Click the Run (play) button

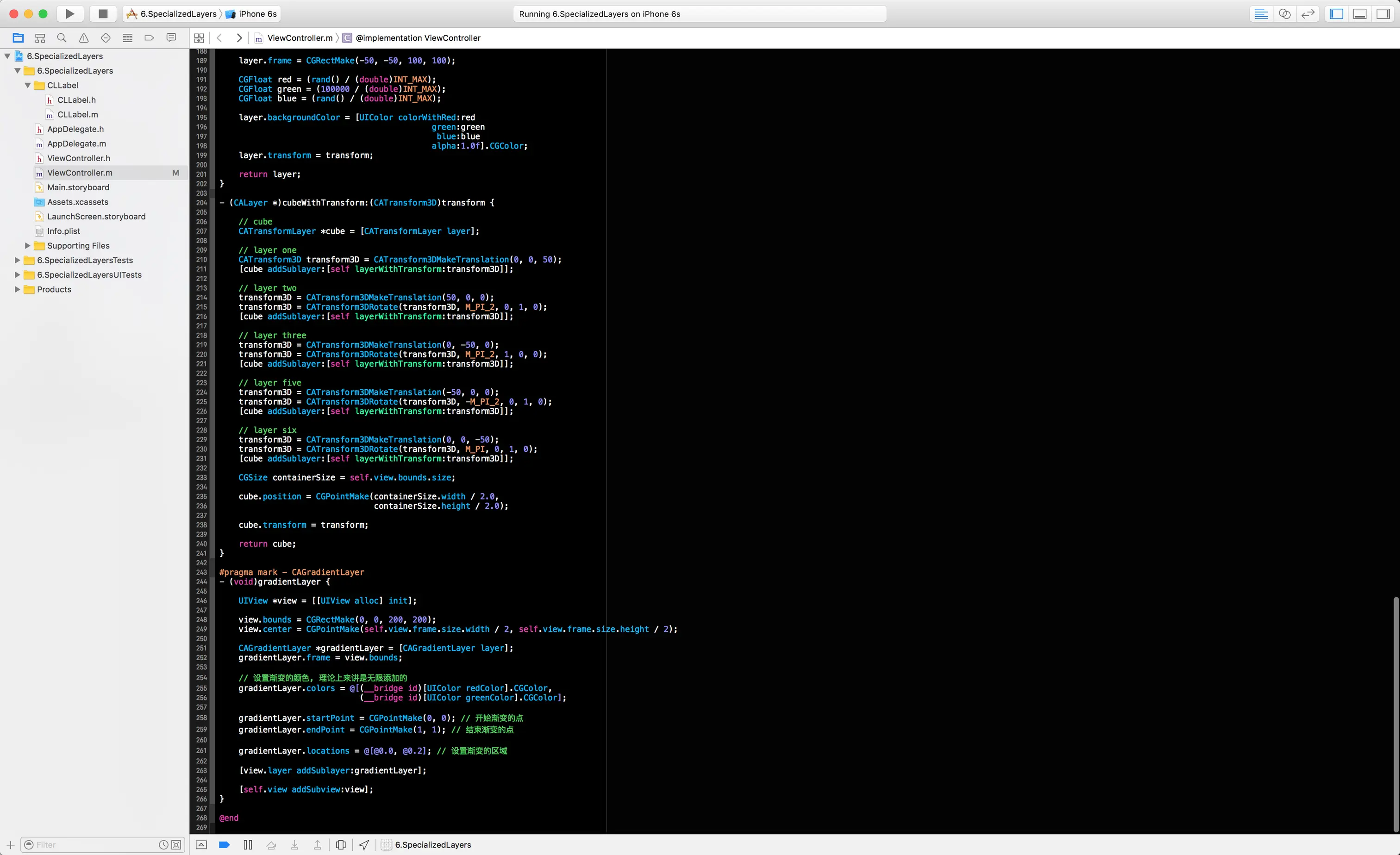69,13
